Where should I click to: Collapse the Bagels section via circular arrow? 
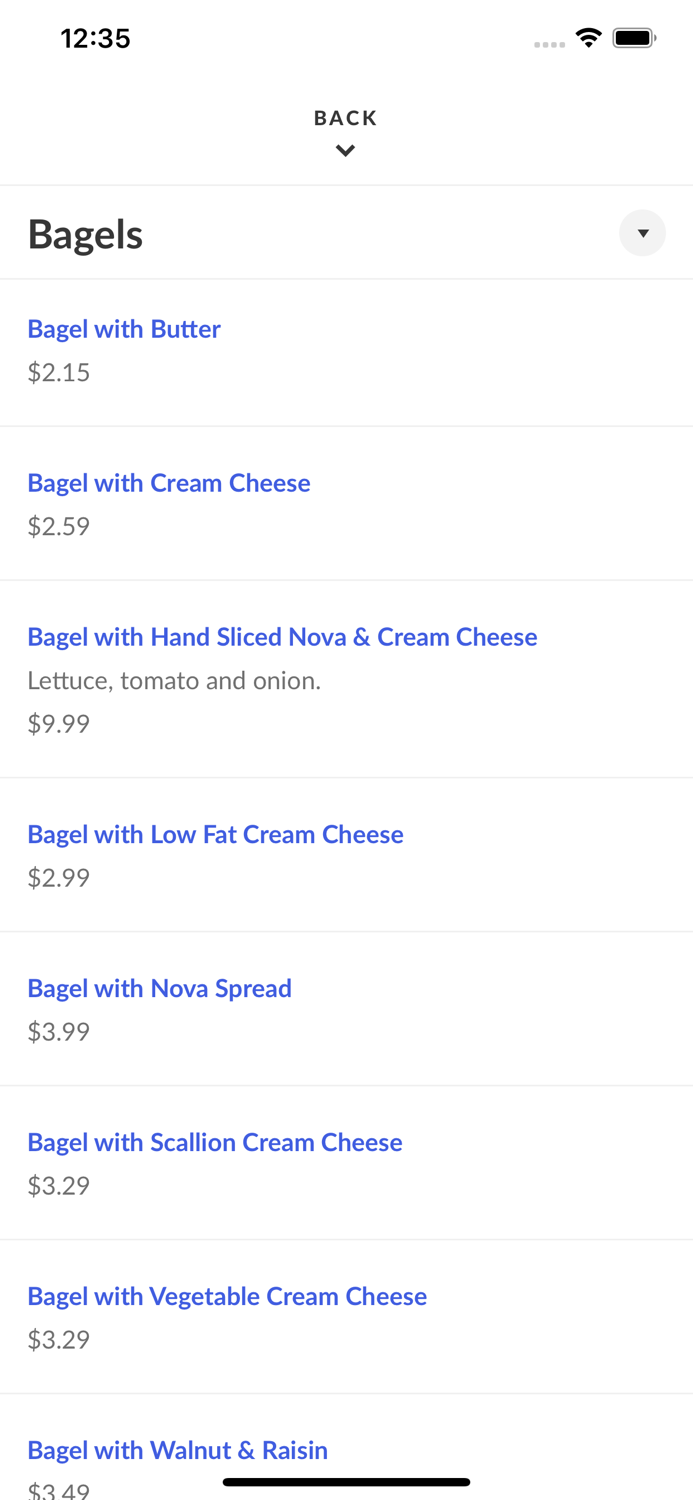click(x=641, y=233)
